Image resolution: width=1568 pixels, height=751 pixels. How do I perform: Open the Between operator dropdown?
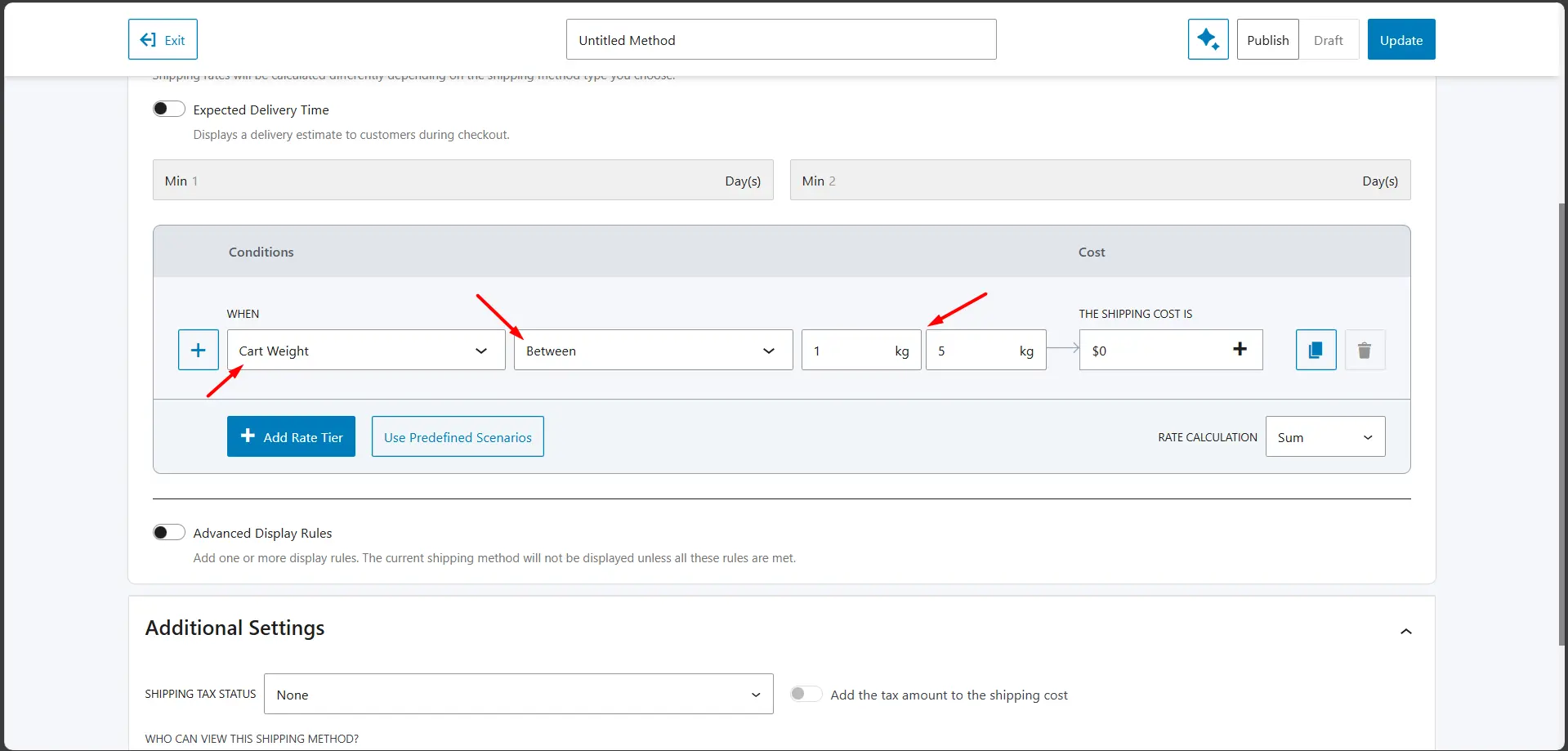pyautogui.click(x=652, y=350)
